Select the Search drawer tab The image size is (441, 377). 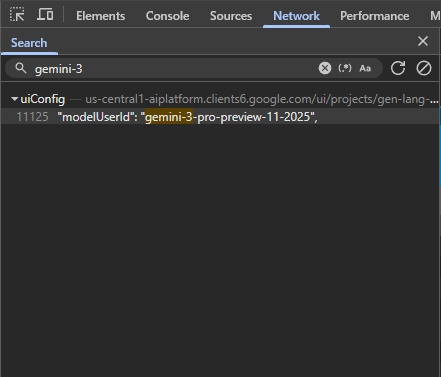coord(29,43)
